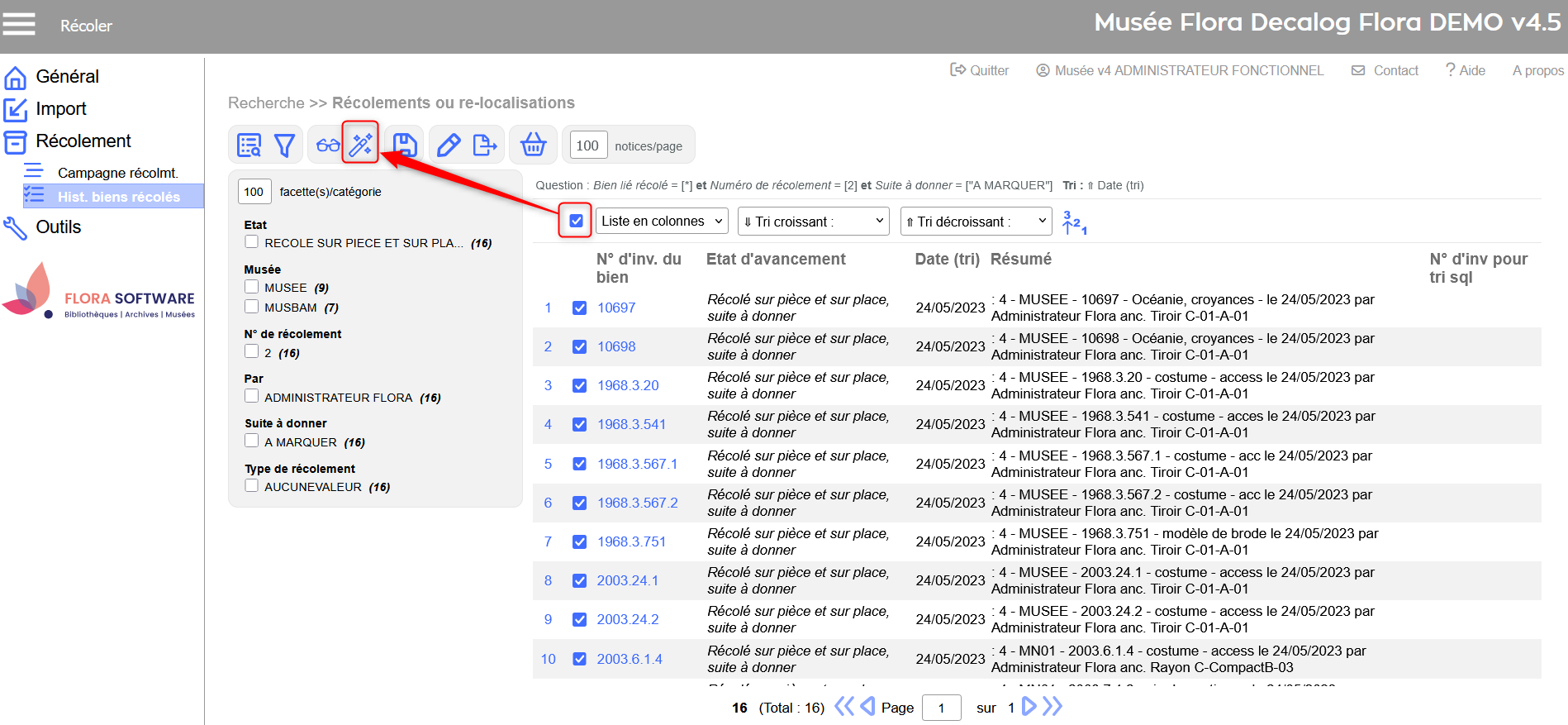Open the Récolement menu section
Viewport: 1568px width, 725px height.
coord(83,141)
